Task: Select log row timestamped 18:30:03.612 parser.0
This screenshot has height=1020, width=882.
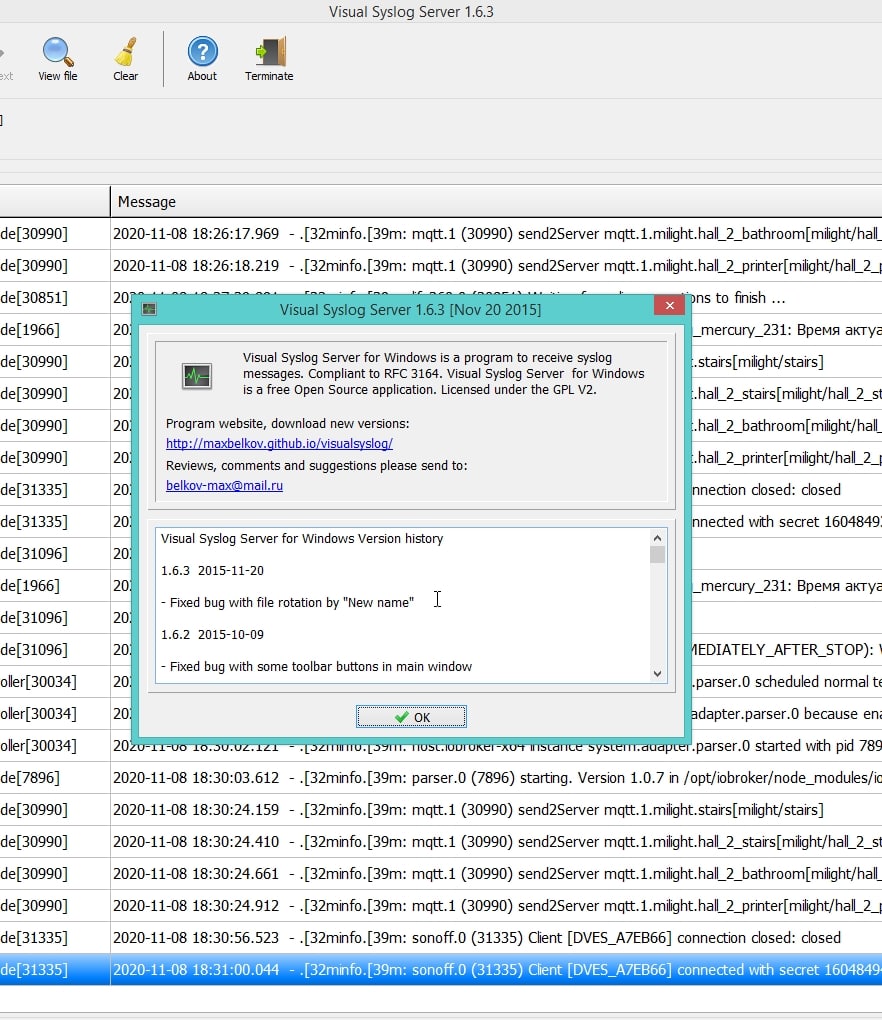Action: tap(441, 777)
